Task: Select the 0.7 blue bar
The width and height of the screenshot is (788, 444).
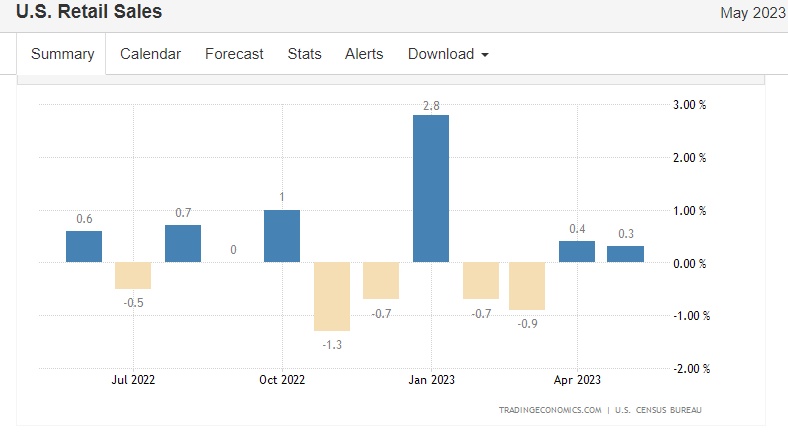Action: tap(183, 243)
